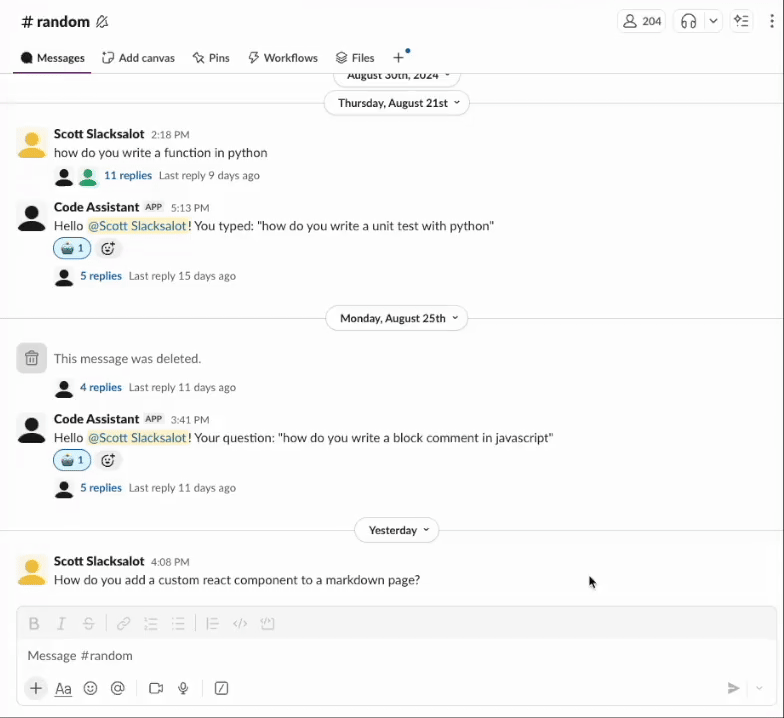
Task: Toggle bold formatting in the composer
Action: 34,624
